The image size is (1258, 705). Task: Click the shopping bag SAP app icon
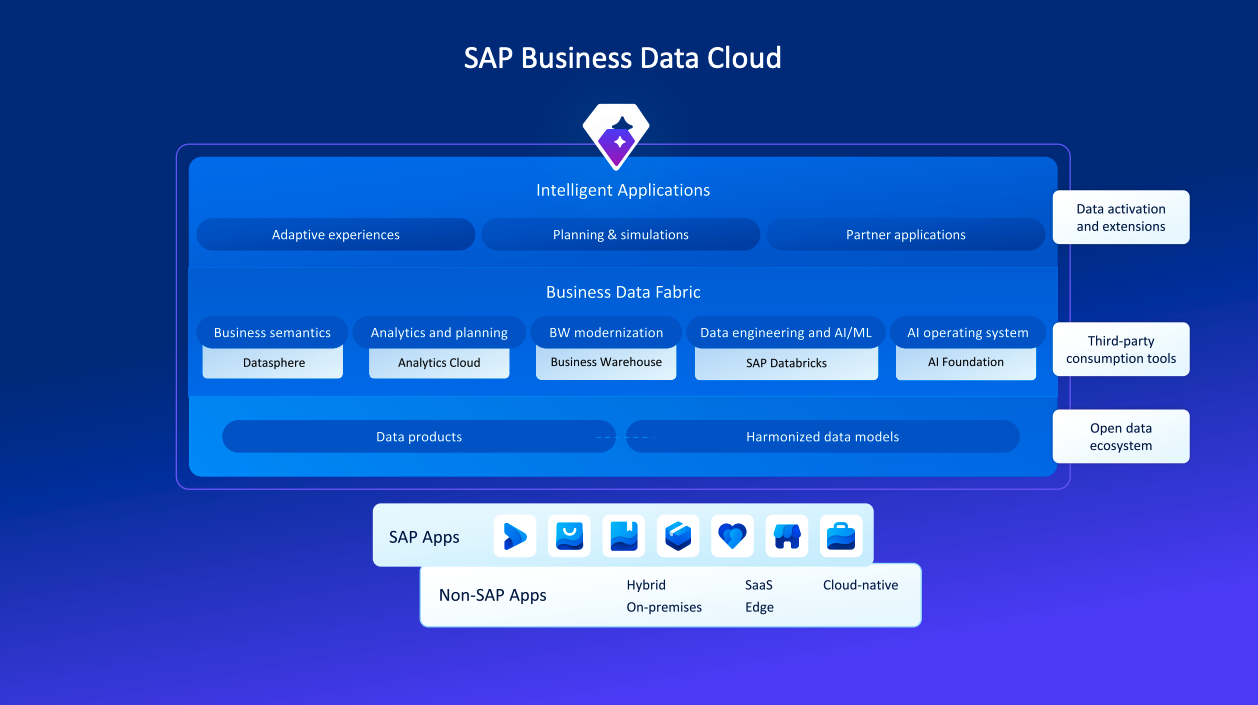point(570,536)
